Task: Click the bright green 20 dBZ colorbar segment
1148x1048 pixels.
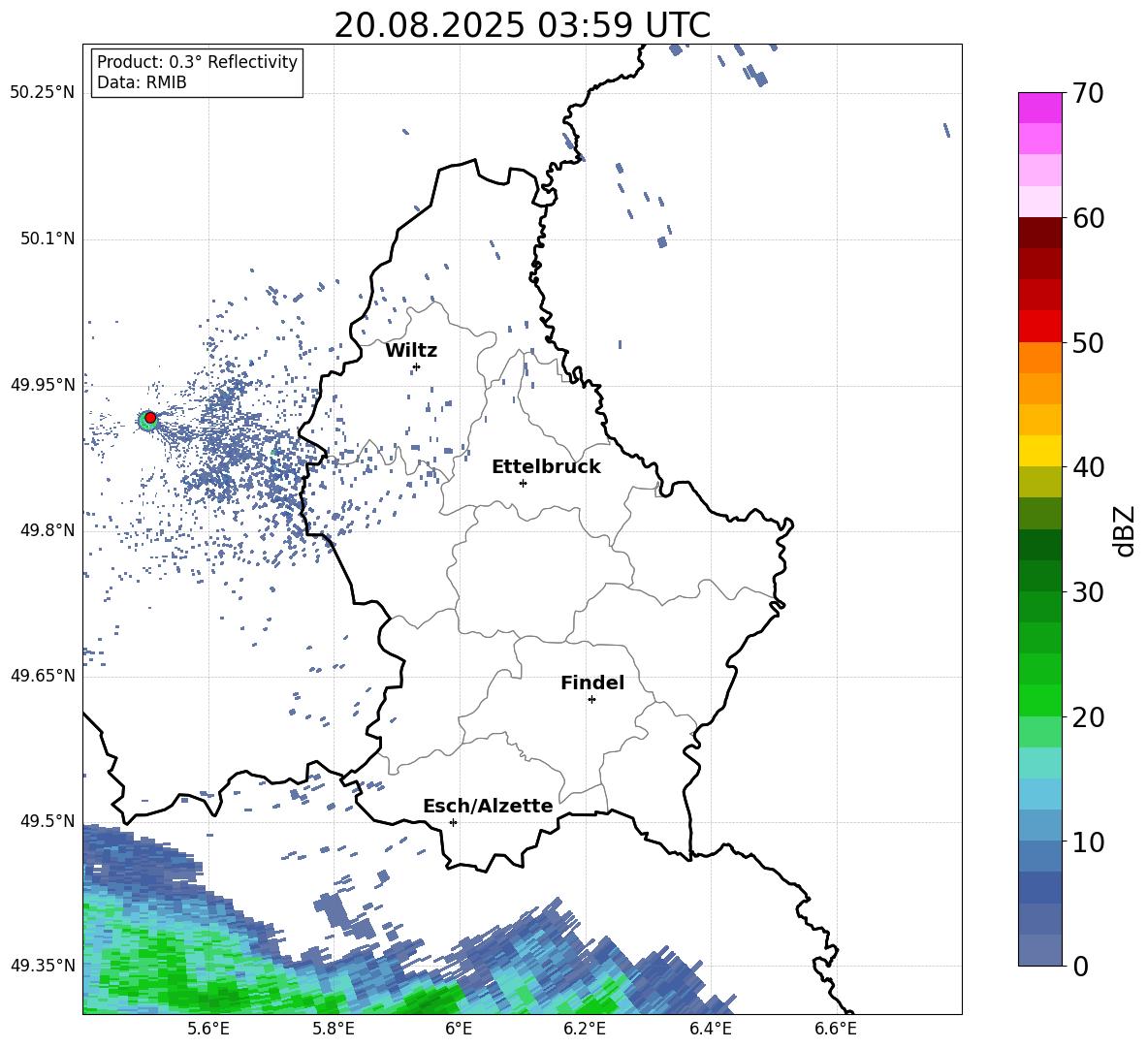Action: 1040,700
